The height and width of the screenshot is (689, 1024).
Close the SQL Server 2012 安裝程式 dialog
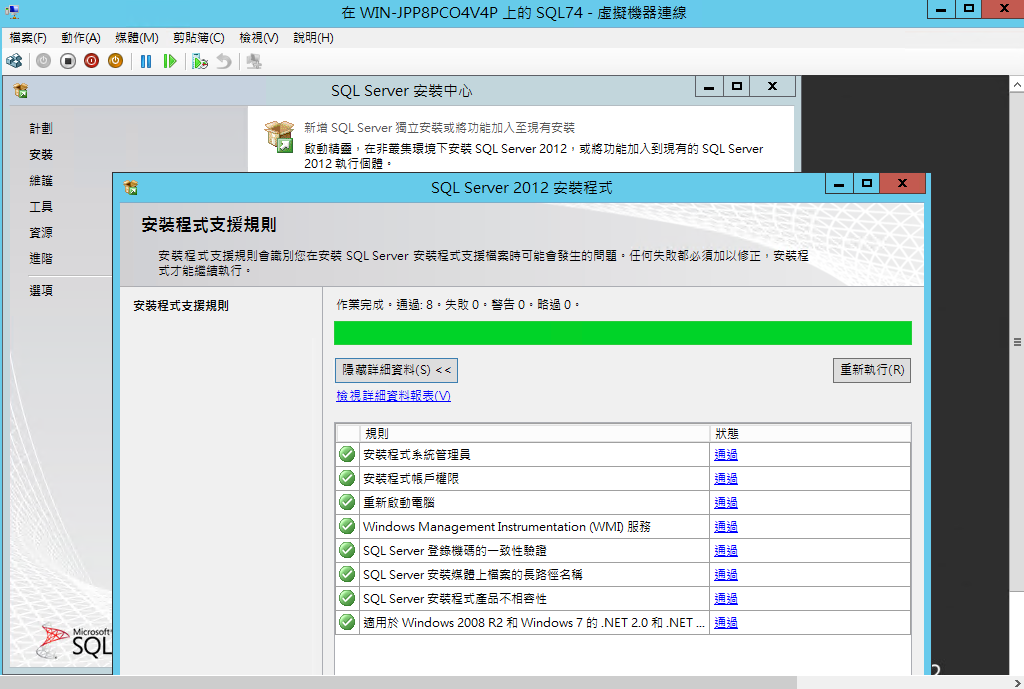click(903, 184)
